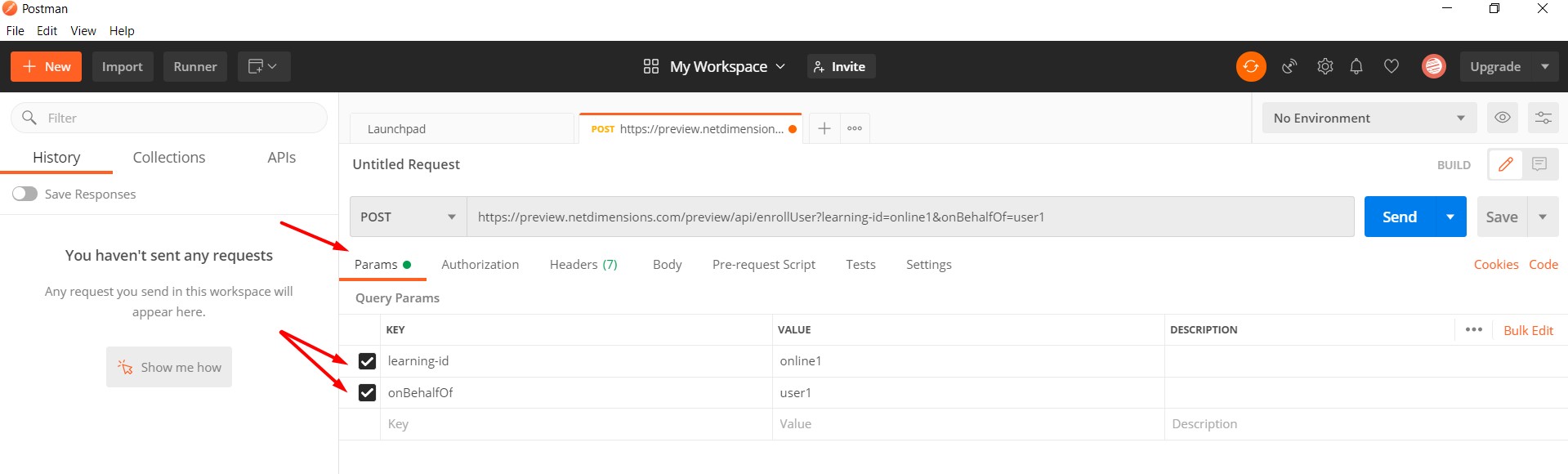The image size is (1568, 474).
Task: Click the empty Description field
Action: pos(1366,424)
